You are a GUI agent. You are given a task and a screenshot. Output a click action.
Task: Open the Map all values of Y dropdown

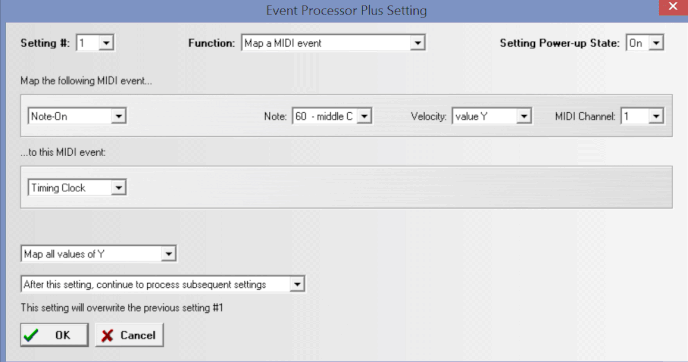coord(99,254)
